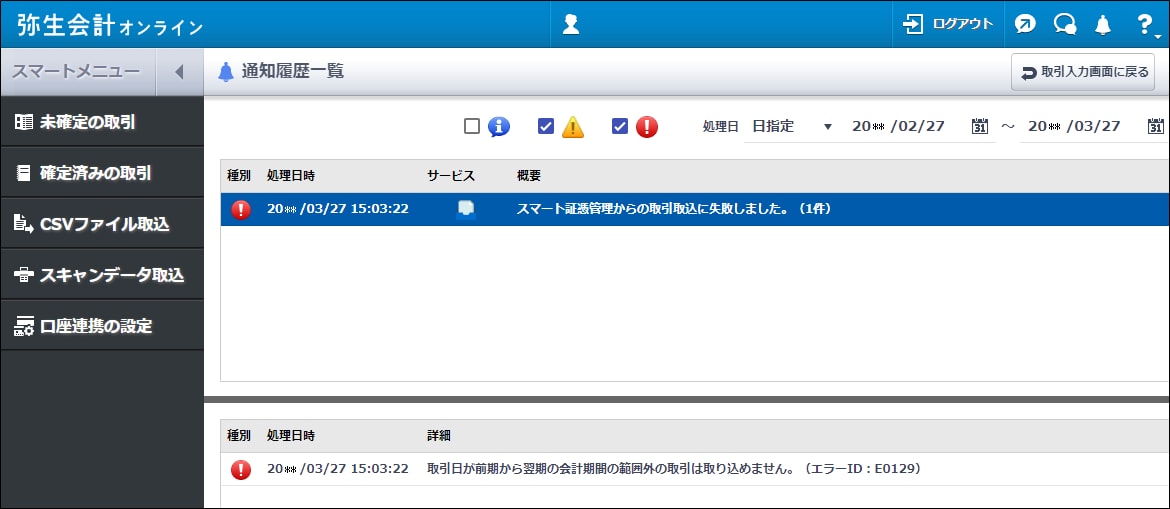Click the blue information filter icon

(498, 127)
